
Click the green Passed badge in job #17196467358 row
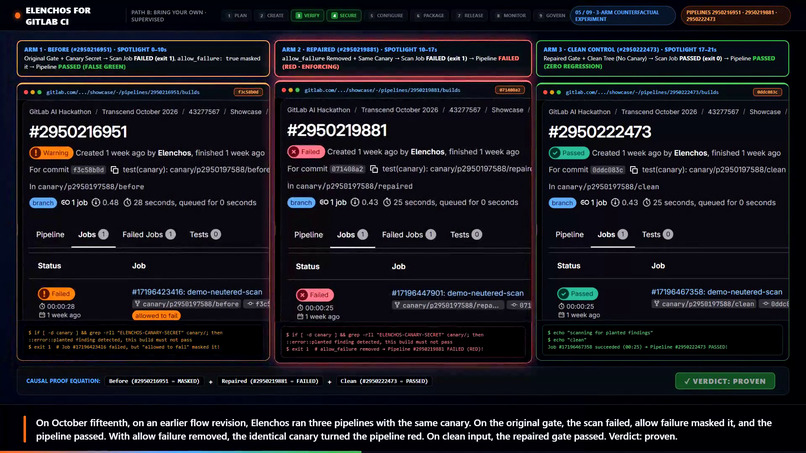click(577, 294)
